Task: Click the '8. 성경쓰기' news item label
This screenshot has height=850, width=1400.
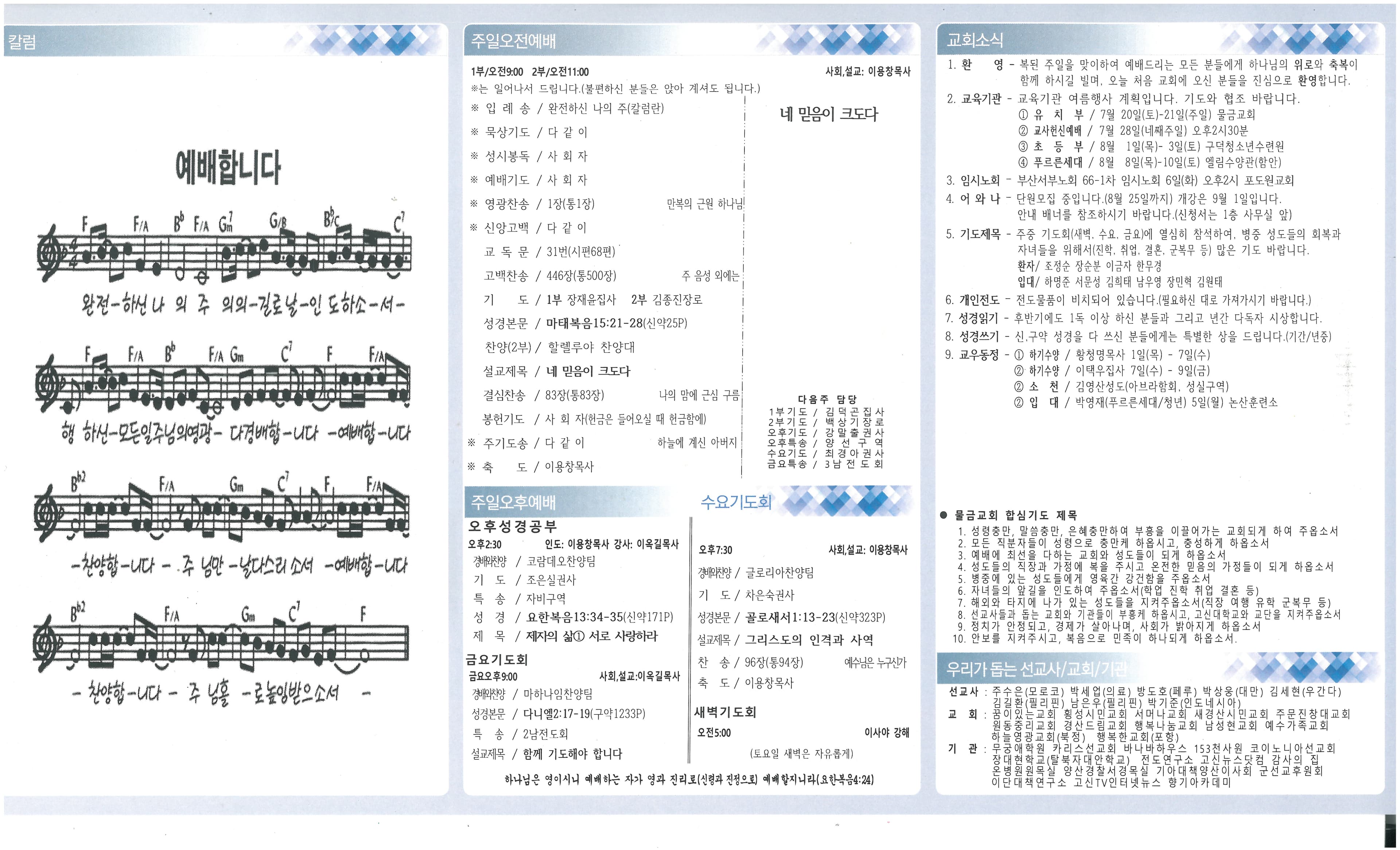Action: click(x=972, y=336)
